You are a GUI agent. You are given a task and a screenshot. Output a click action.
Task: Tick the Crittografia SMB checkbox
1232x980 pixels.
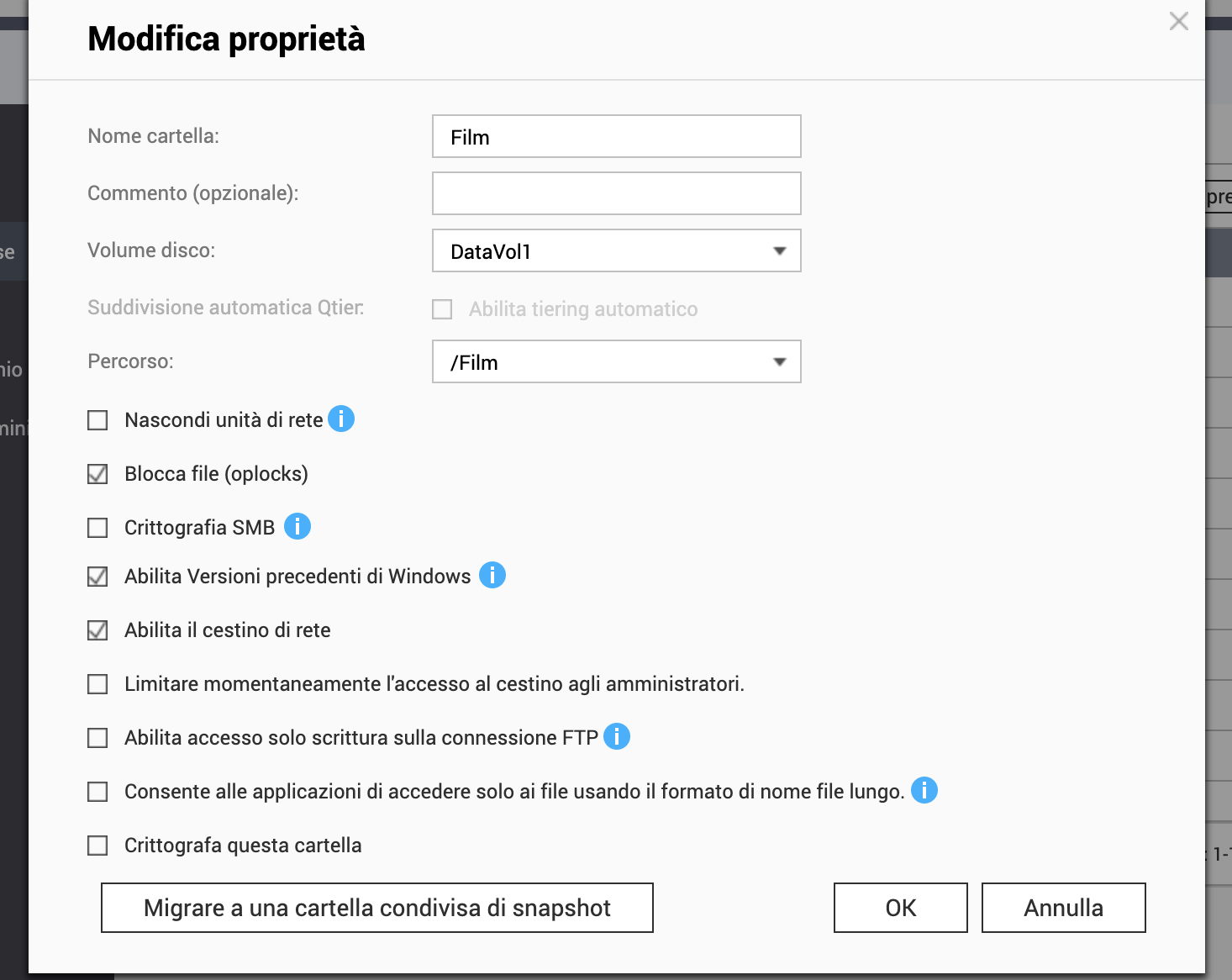(x=97, y=528)
